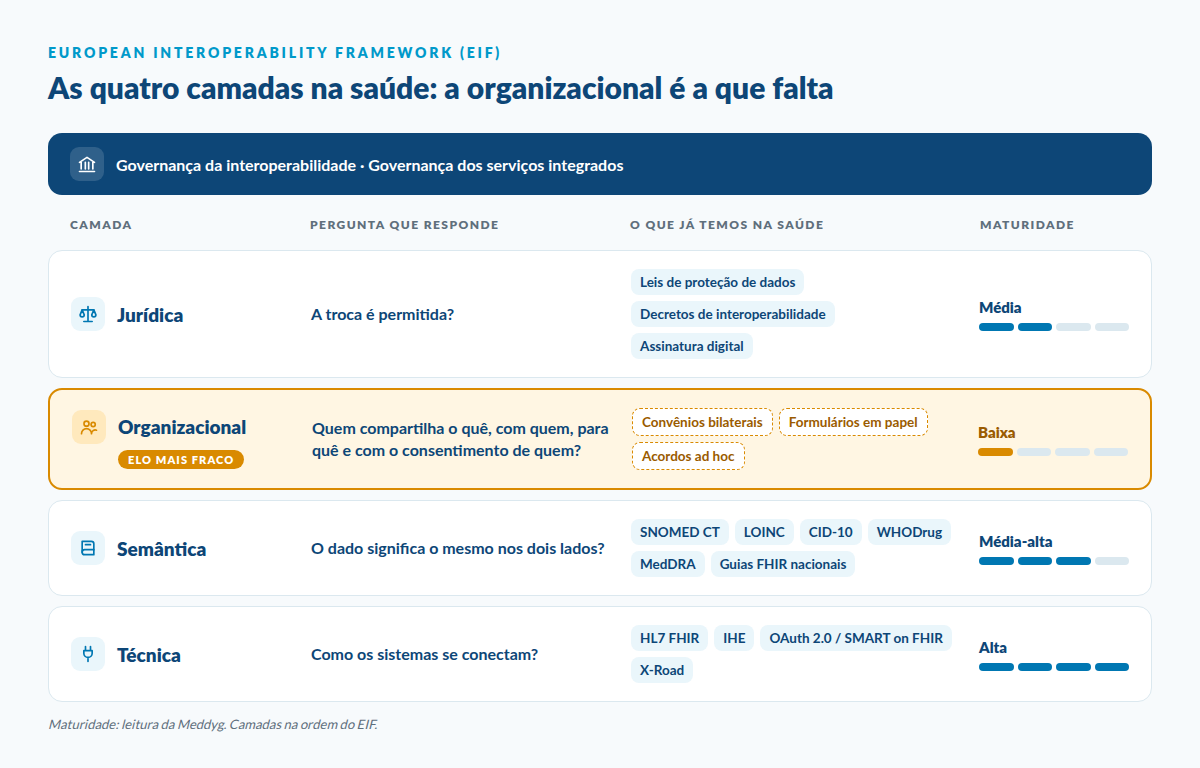Screen dimensions: 1200x768
Task: Select the 'Assinatura digital' tag
Action: 692,346
